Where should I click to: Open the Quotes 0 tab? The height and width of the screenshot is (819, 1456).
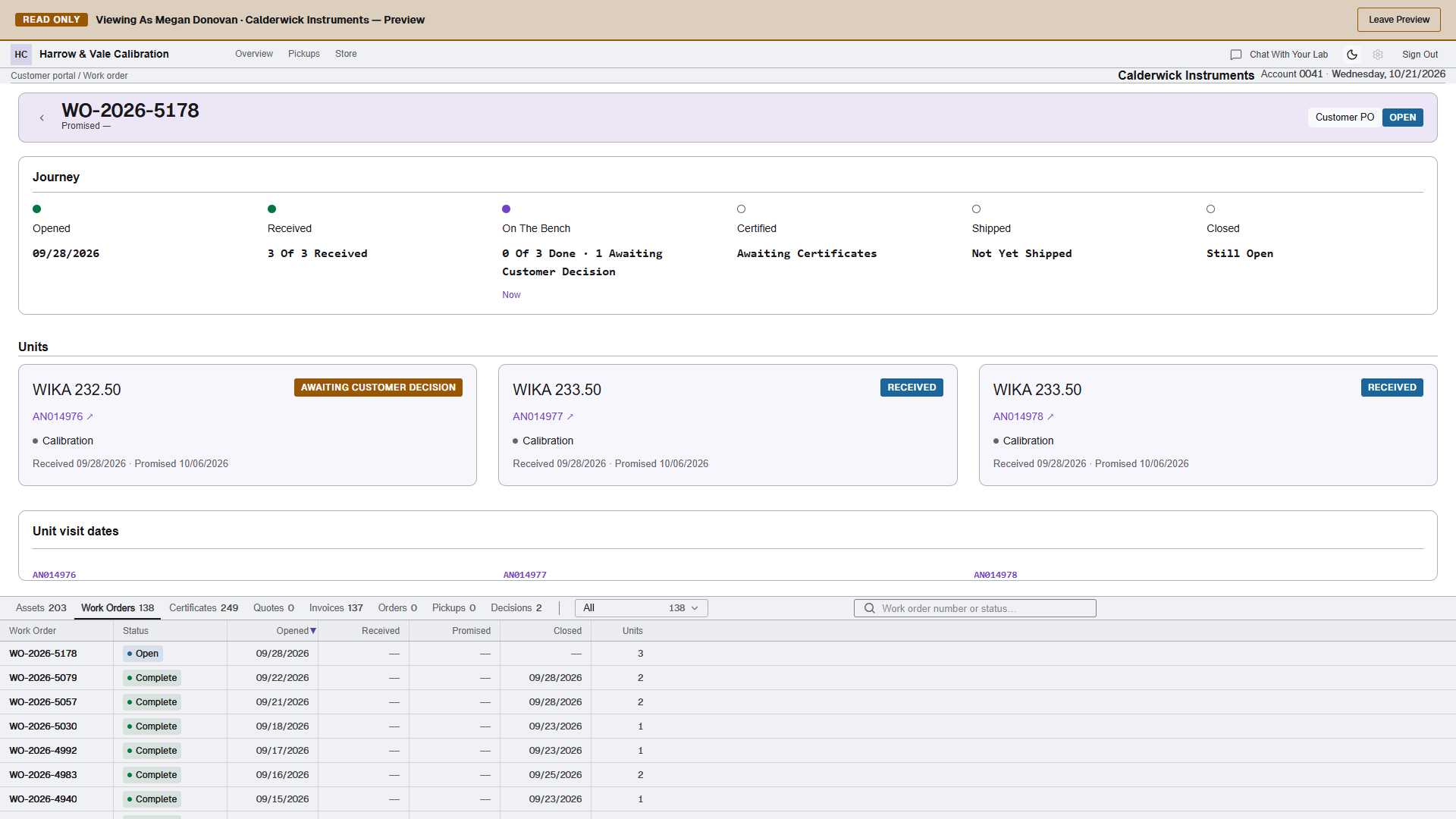[x=274, y=608]
